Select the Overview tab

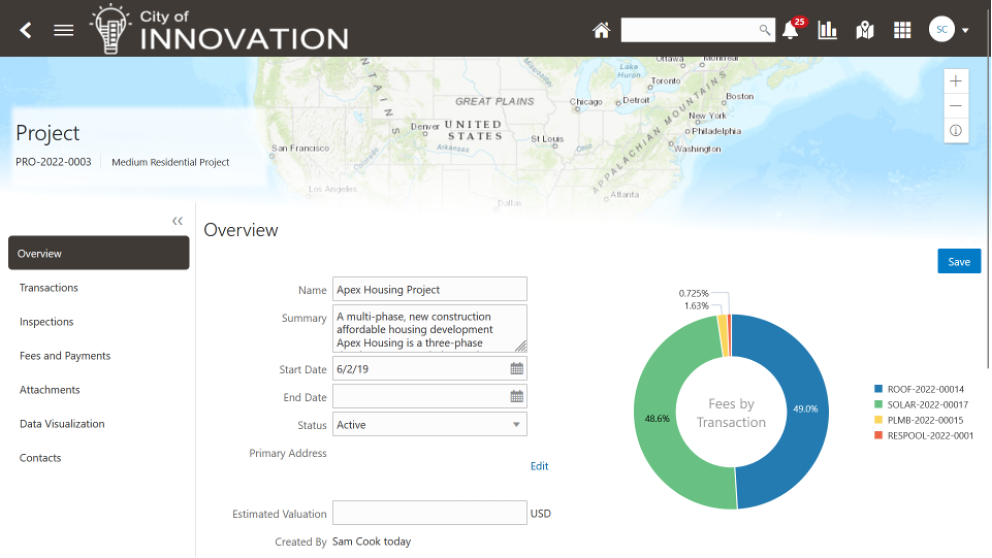click(99, 253)
